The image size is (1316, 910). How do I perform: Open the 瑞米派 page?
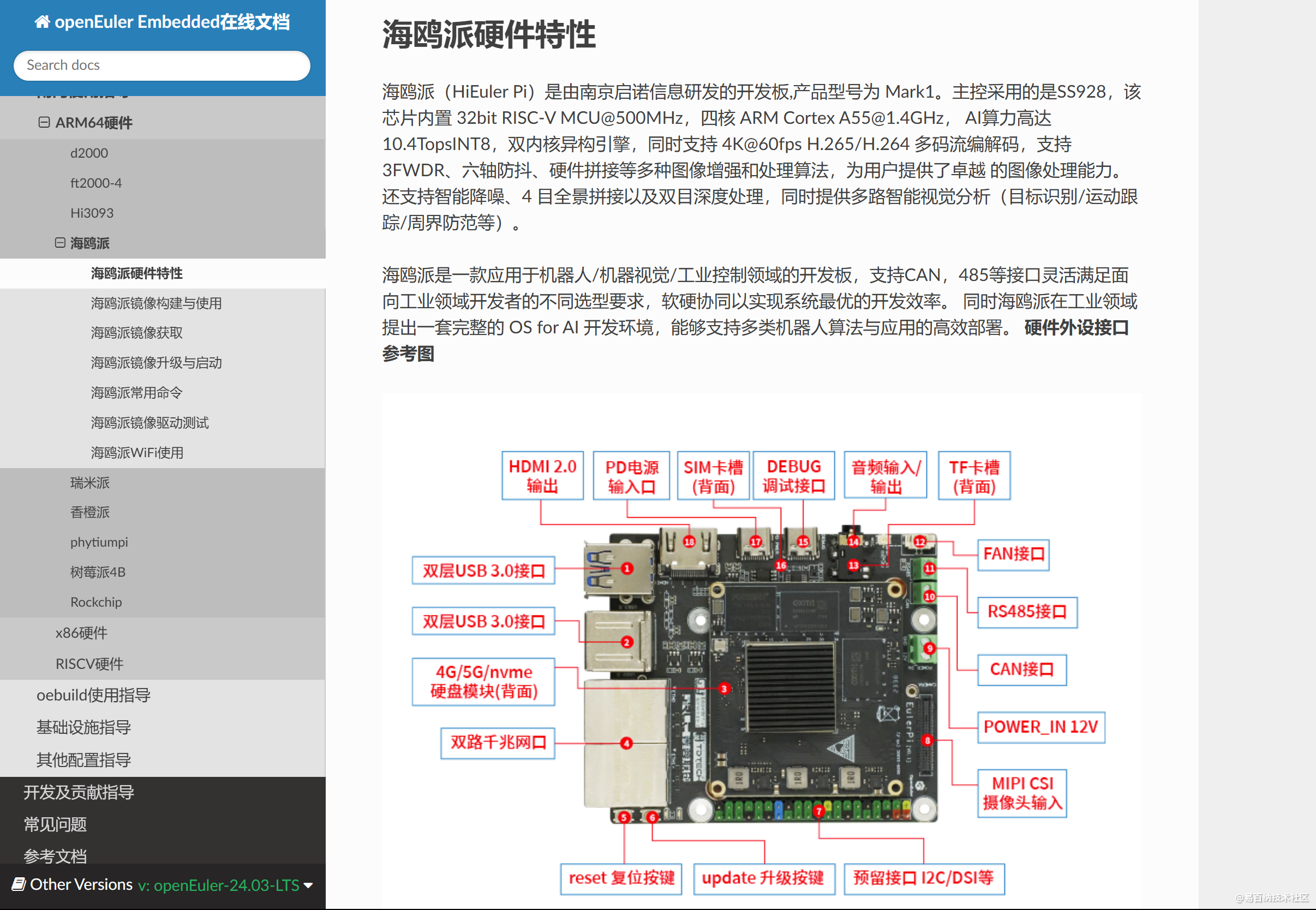(x=89, y=483)
